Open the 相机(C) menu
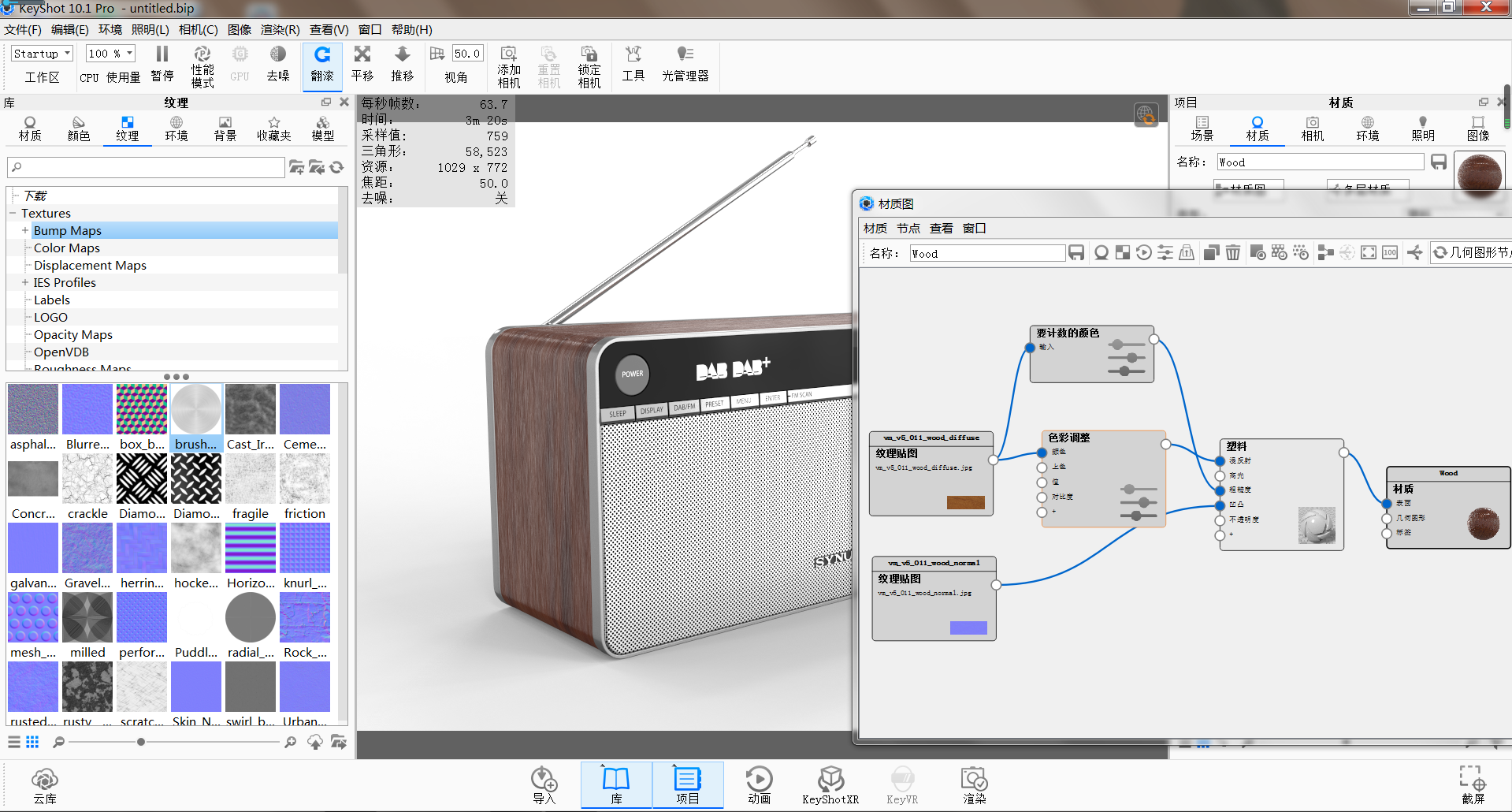The image size is (1512, 812). pyautogui.click(x=199, y=30)
